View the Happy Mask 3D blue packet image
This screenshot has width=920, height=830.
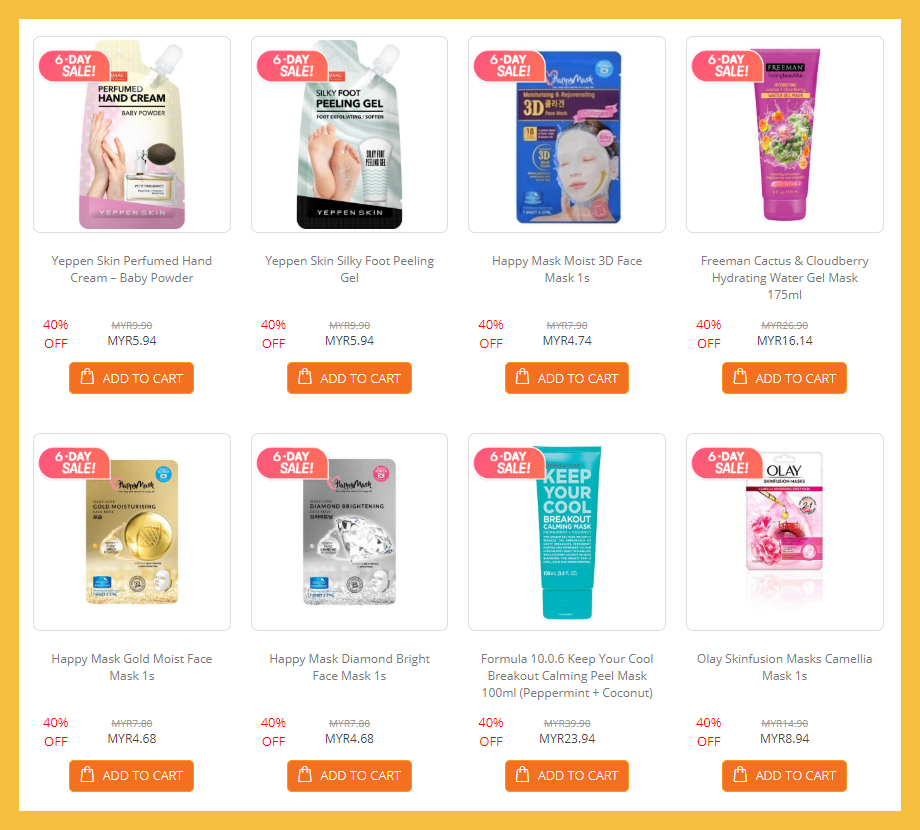click(x=567, y=134)
